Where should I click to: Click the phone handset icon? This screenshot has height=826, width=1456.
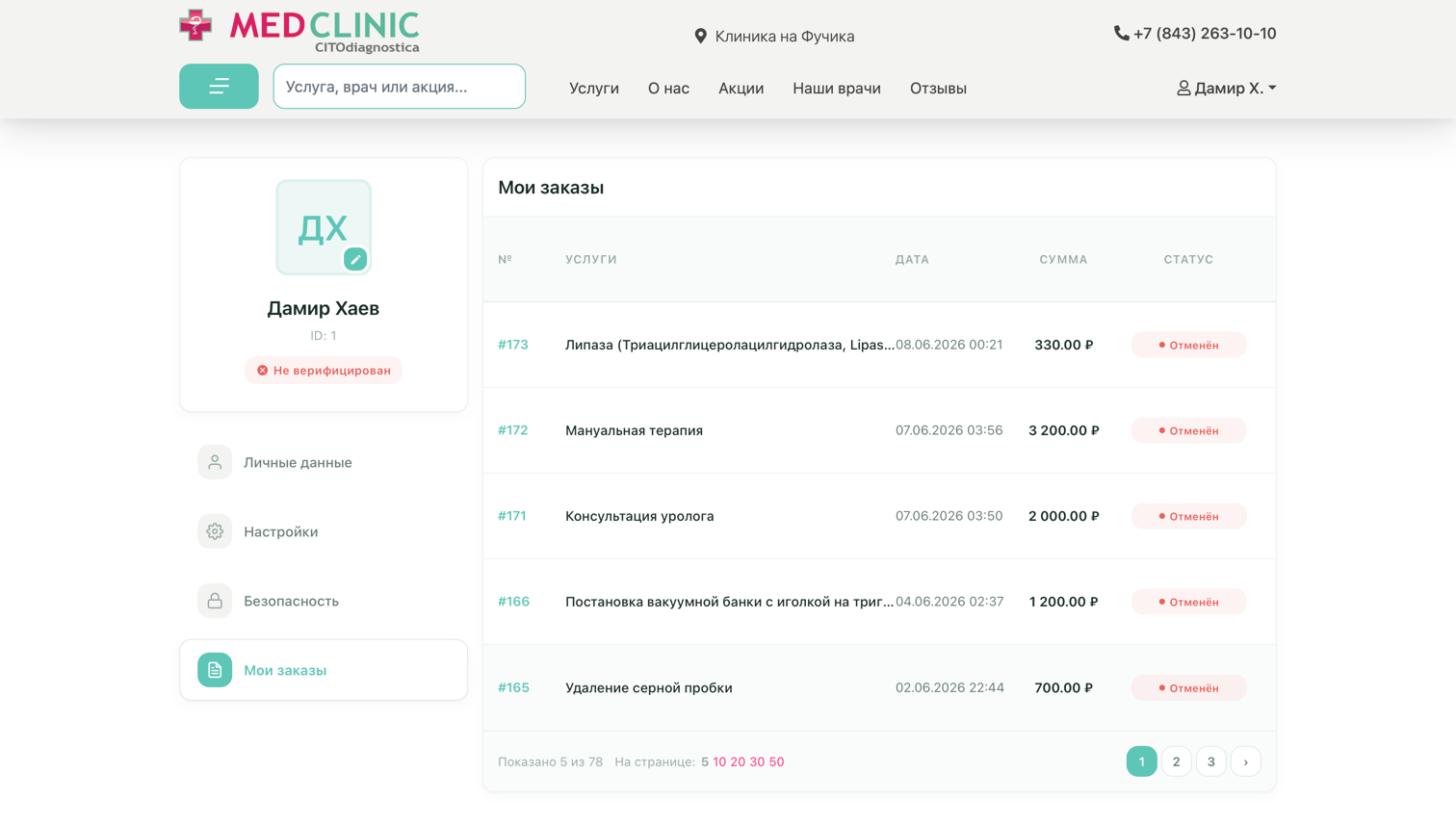pos(1121,34)
